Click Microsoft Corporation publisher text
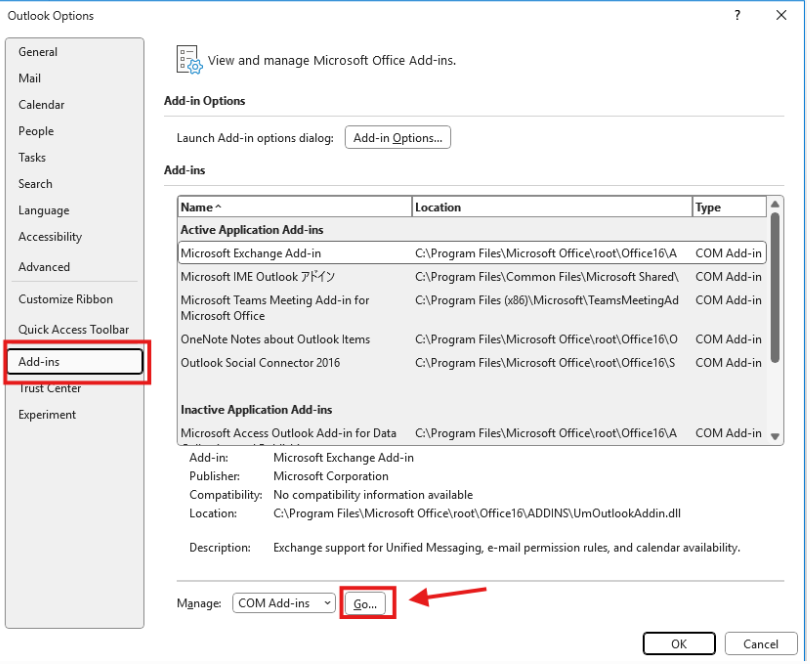The height and width of the screenshot is (664, 810). (x=331, y=476)
